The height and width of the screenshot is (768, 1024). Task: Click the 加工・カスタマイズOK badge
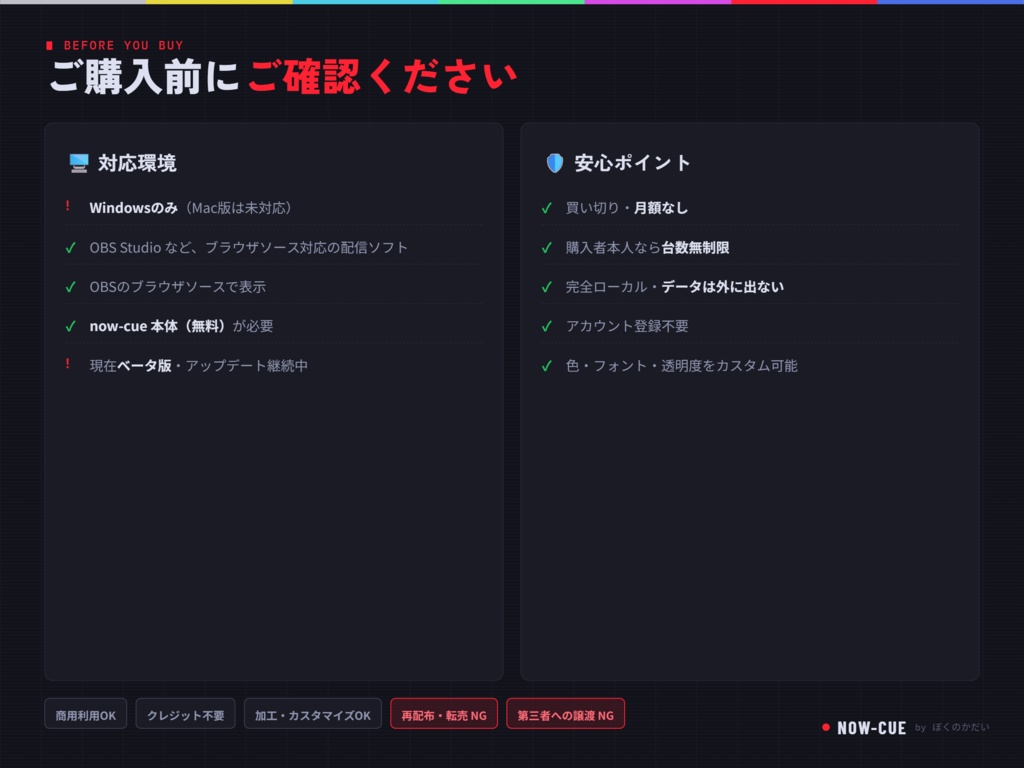point(313,715)
